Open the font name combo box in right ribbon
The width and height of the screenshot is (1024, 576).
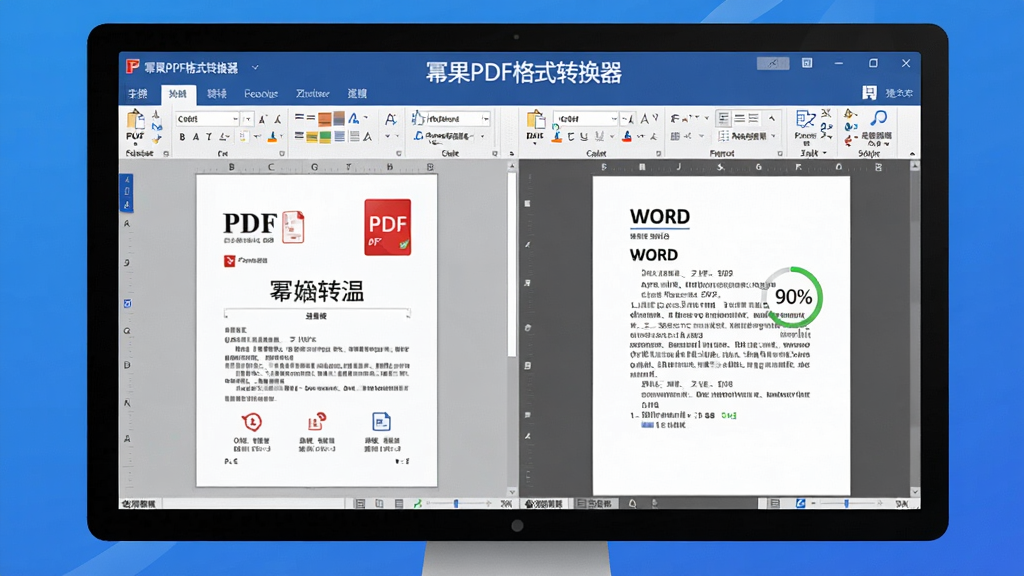(x=586, y=119)
